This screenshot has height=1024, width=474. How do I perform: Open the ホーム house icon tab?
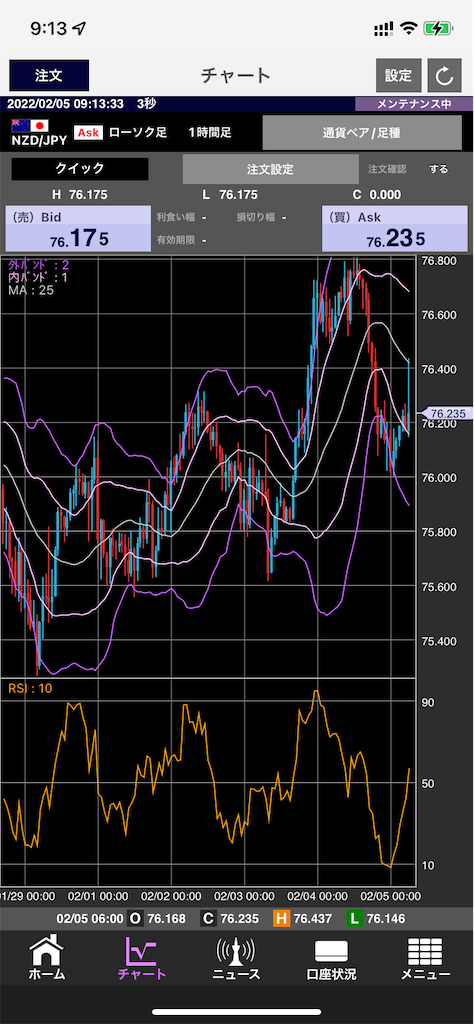click(x=47, y=959)
